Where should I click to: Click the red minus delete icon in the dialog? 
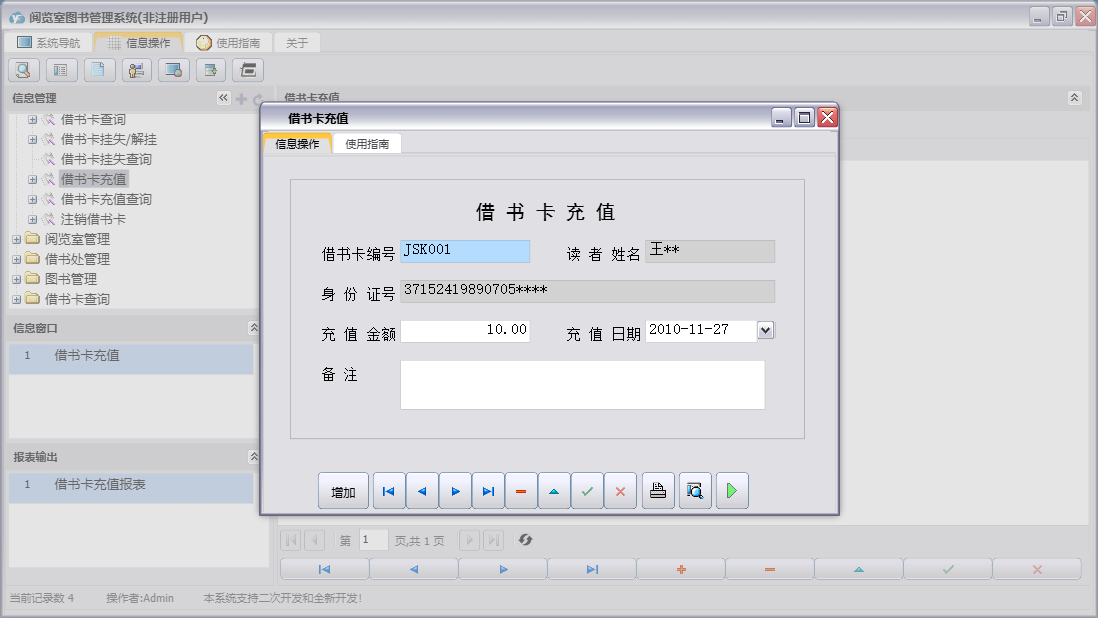pyautogui.click(x=521, y=491)
